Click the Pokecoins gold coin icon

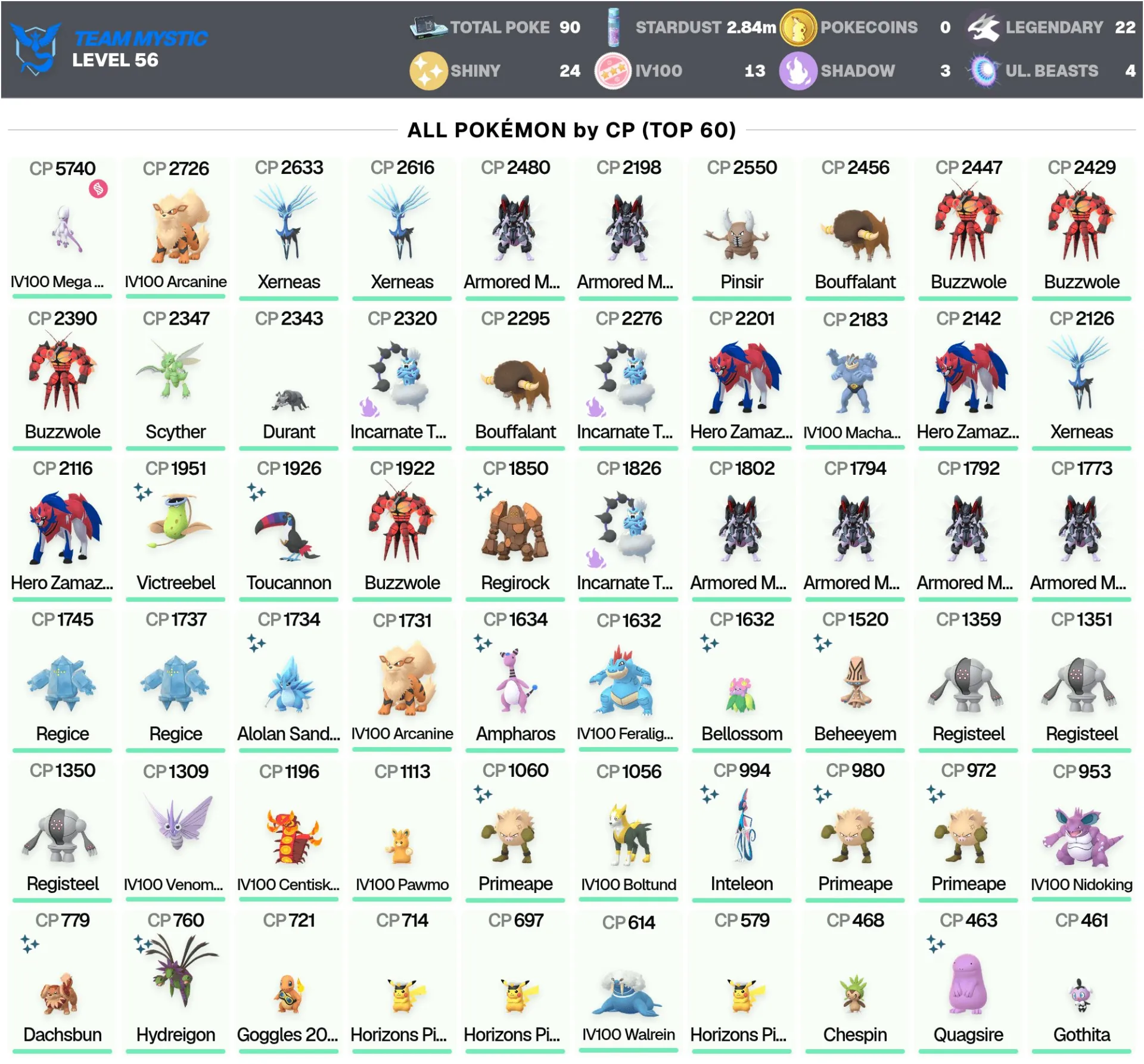coord(798,27)
